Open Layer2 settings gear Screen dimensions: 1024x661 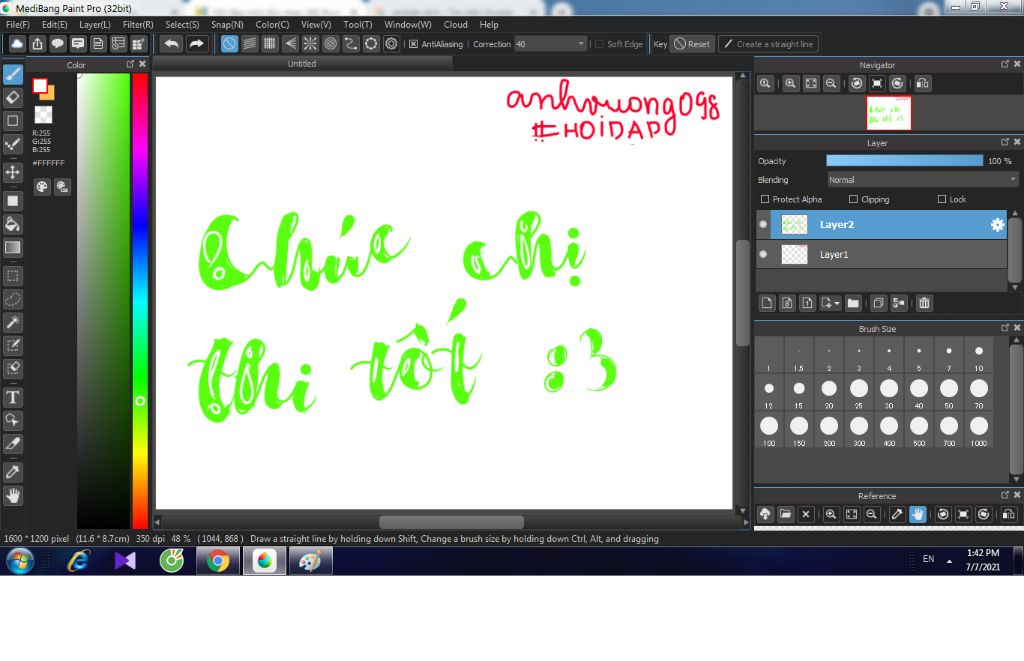997,225
